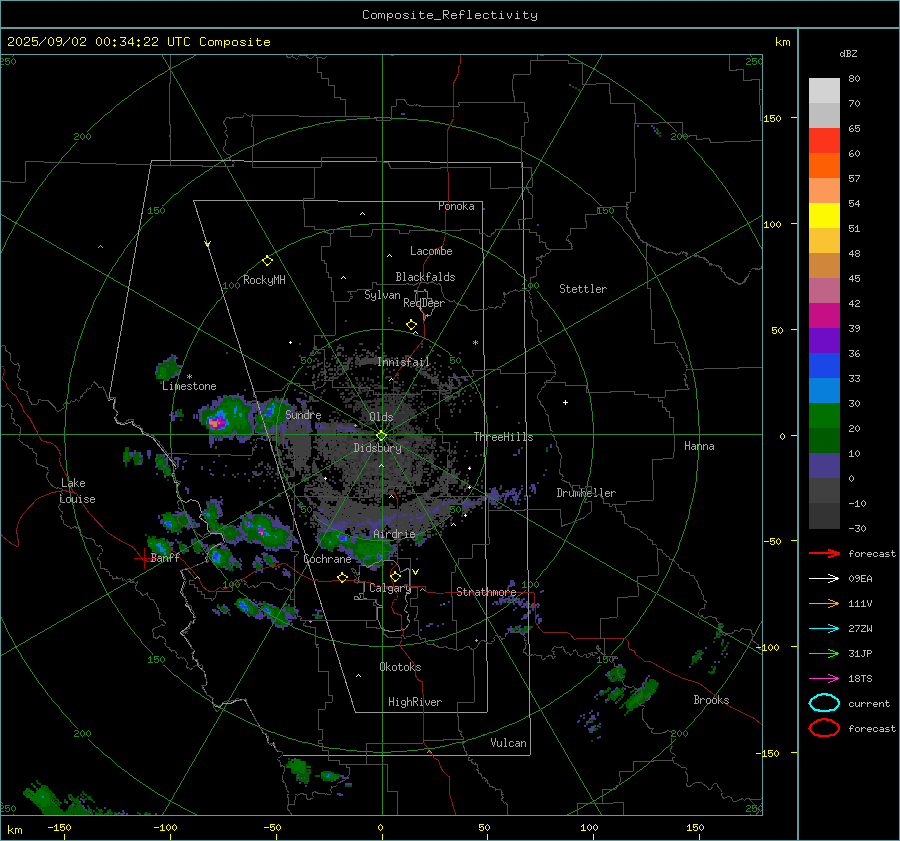Click the Airdrie label
The width and height of the screenshot is (900, 841).
(394, 534)
